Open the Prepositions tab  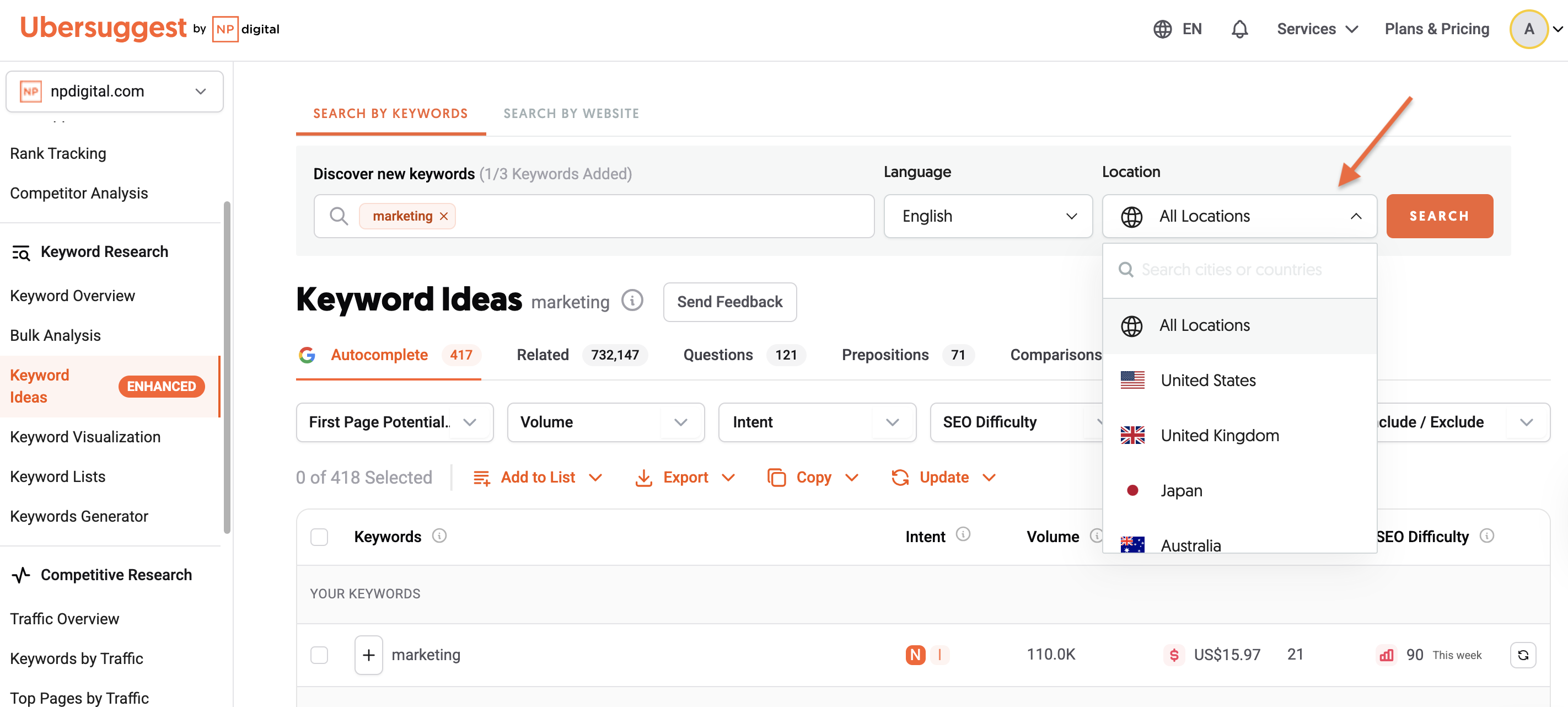pyautogui.click(x=907, y=355)
